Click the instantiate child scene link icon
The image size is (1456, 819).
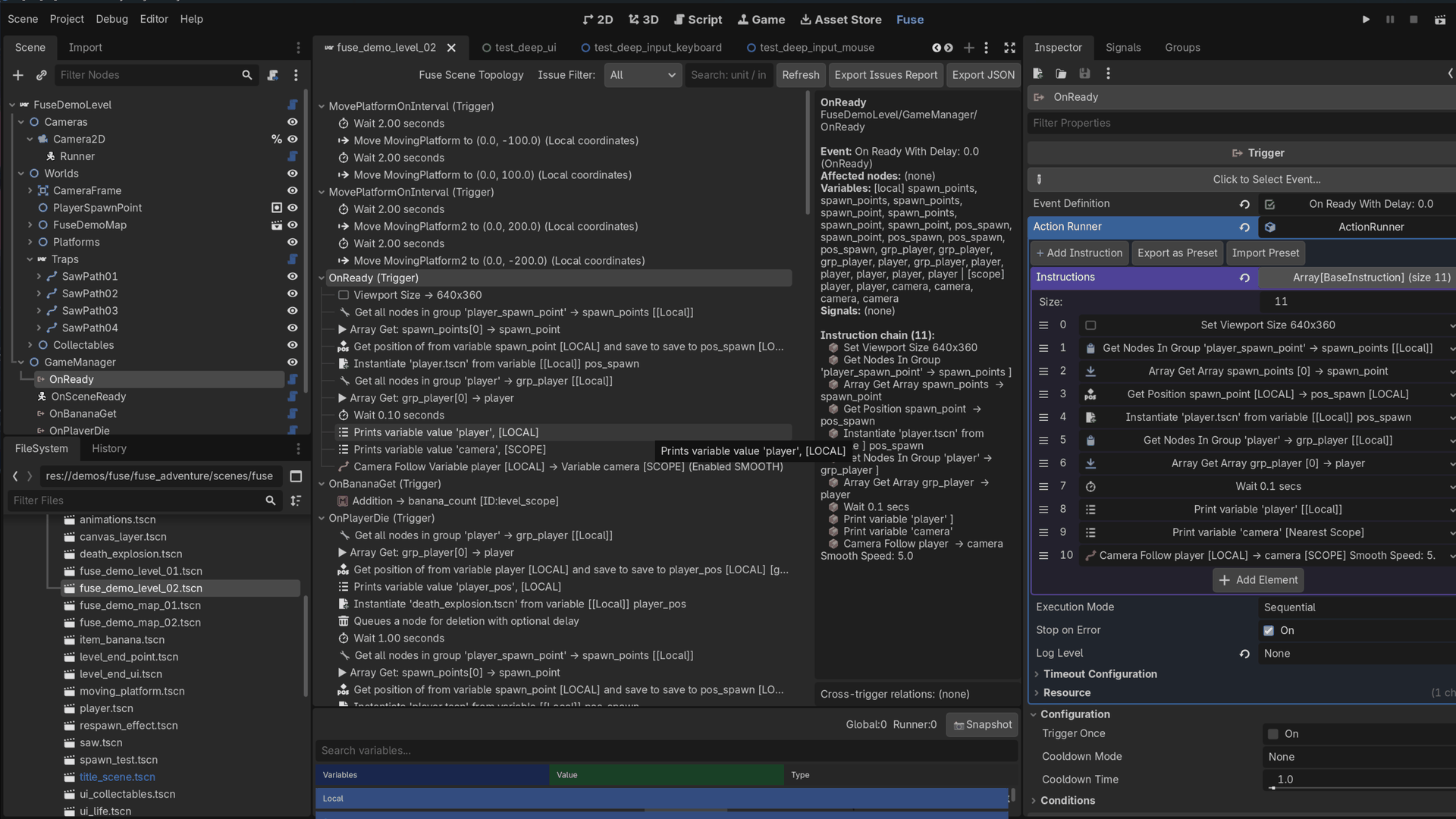pos(42,75)
